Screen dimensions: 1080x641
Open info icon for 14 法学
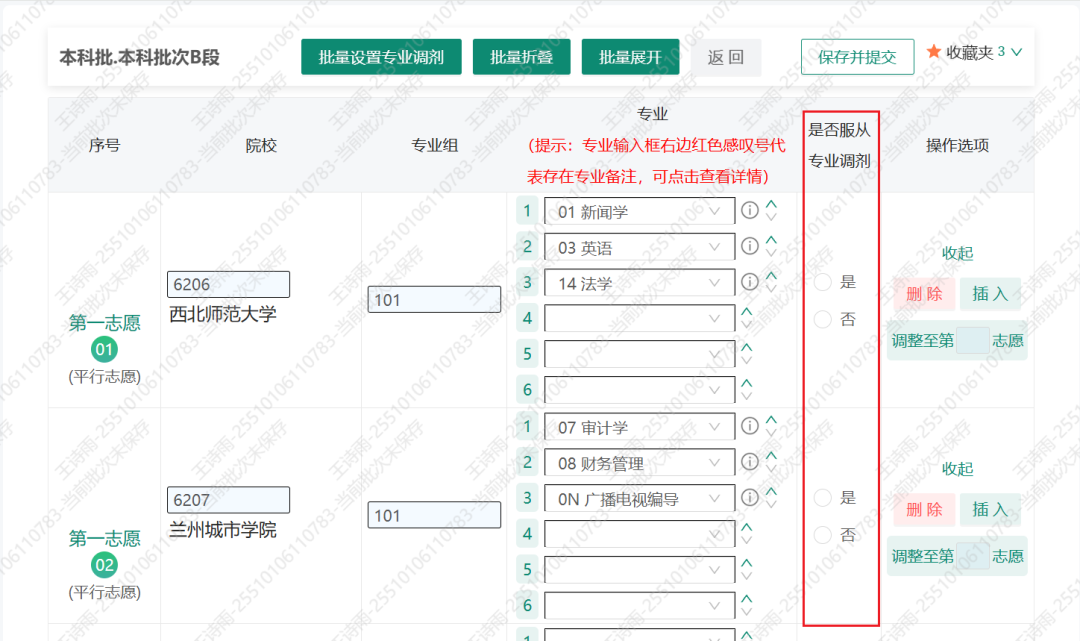click(x=749, y=282)
